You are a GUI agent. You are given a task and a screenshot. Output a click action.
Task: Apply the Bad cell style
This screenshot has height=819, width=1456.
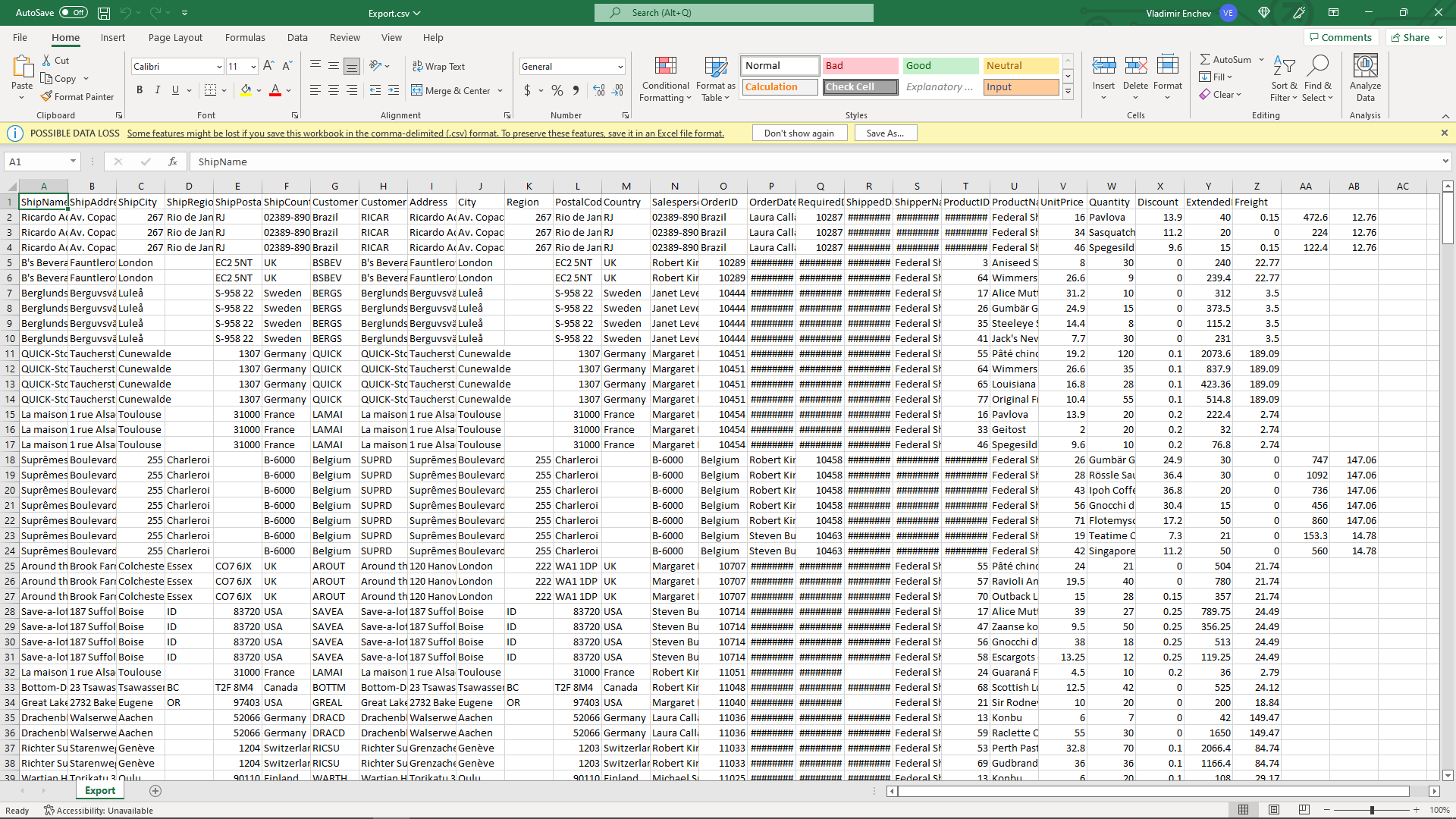coord(860,66)
